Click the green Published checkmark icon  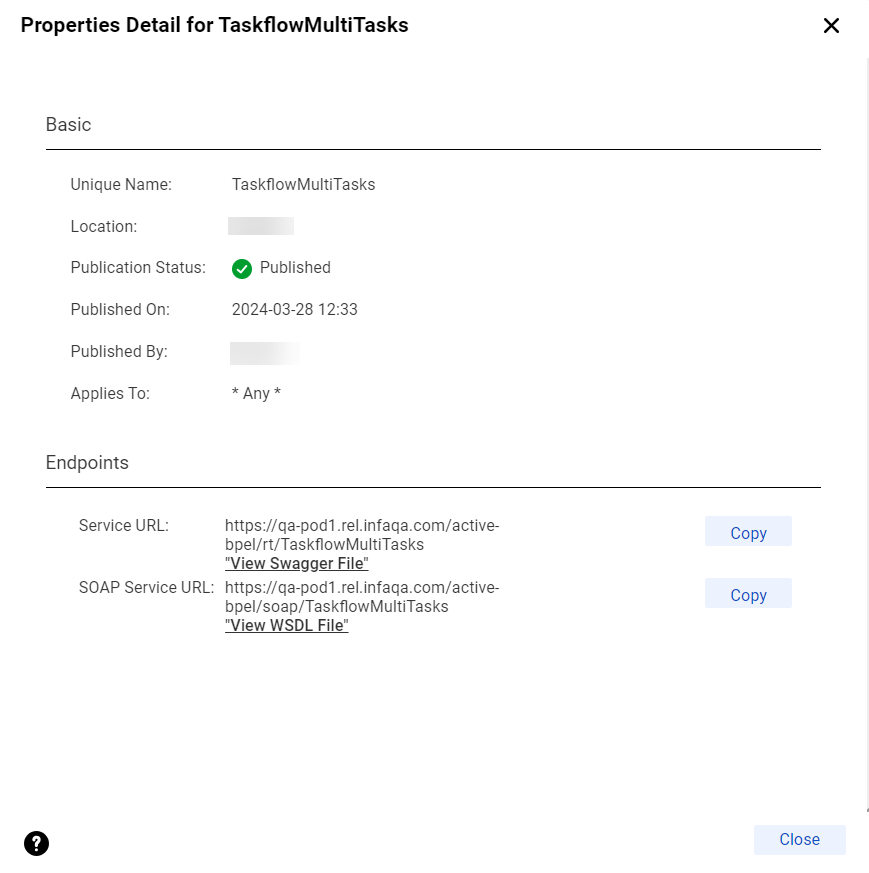tap(242, 268)
